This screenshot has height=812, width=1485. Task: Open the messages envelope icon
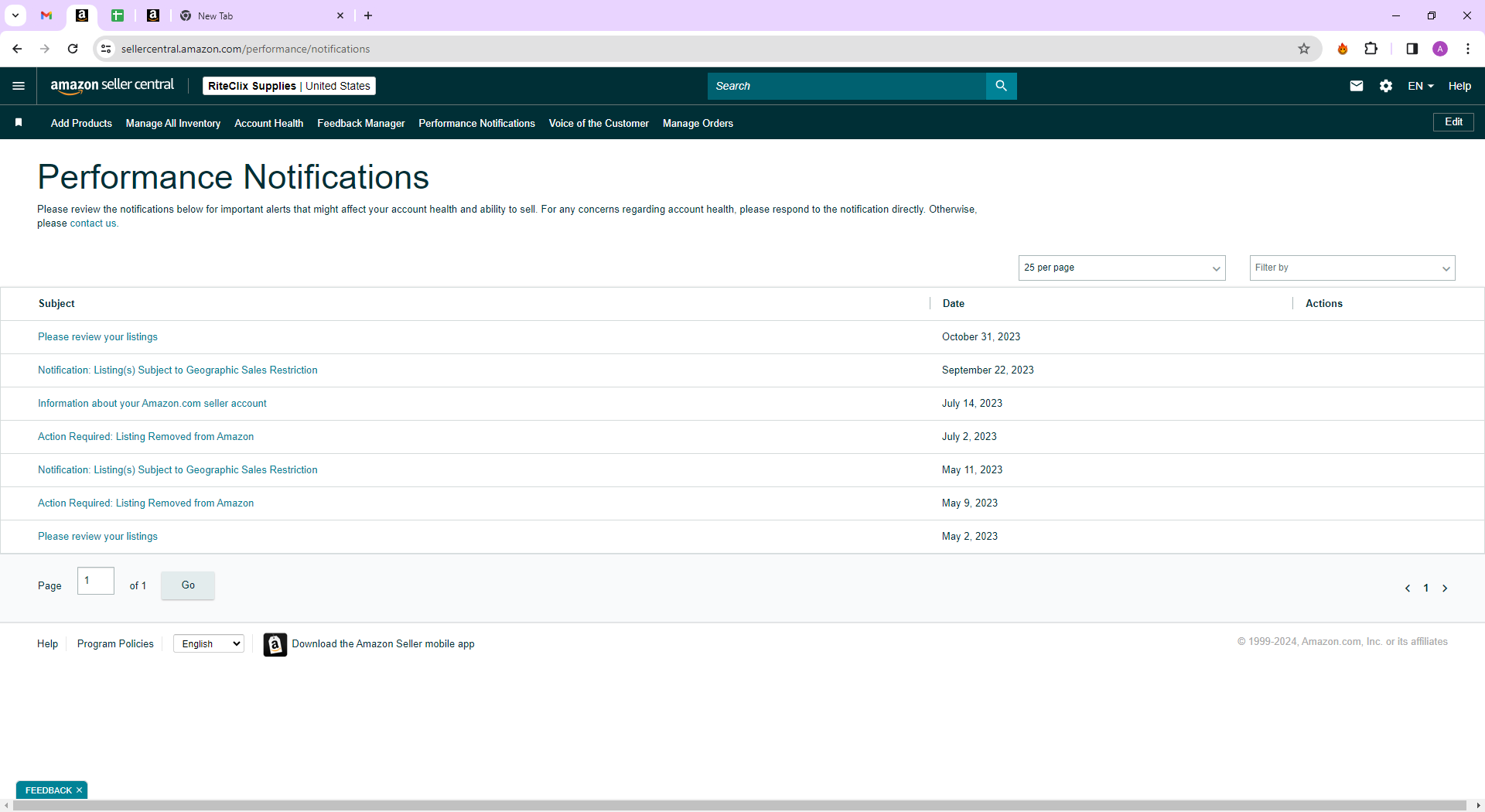(x=1357, y=86)
